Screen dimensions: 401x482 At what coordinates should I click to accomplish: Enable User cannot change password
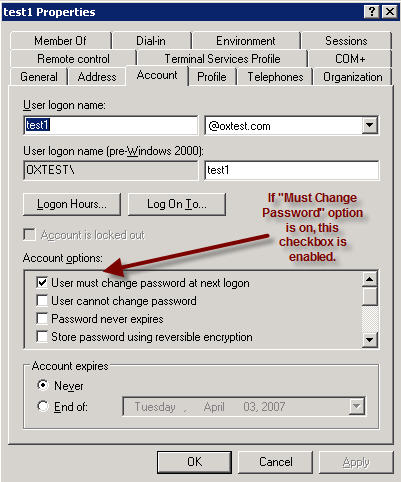click(42, 301)
